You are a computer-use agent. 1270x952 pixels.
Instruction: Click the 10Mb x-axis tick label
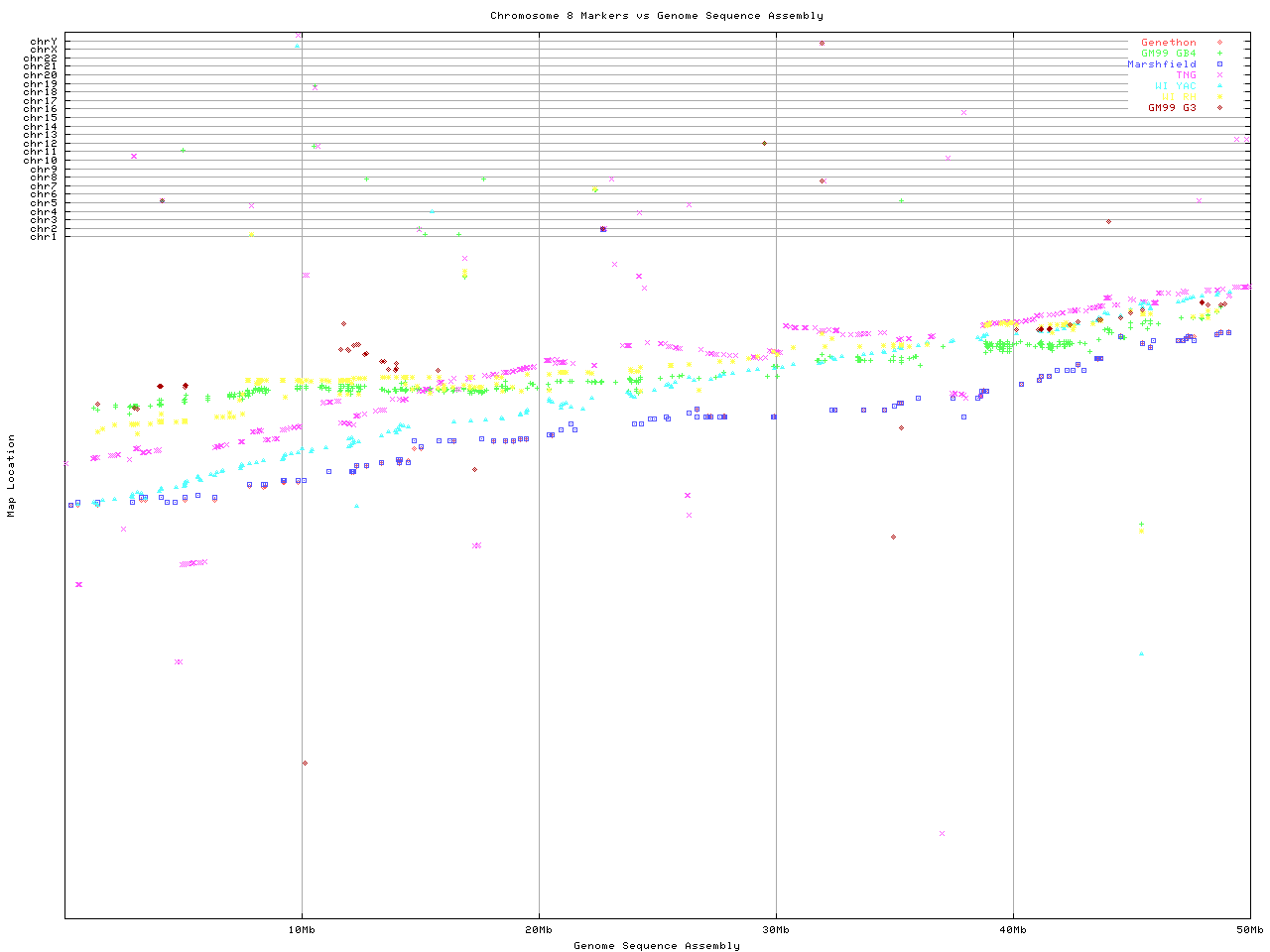coord(302,930)
